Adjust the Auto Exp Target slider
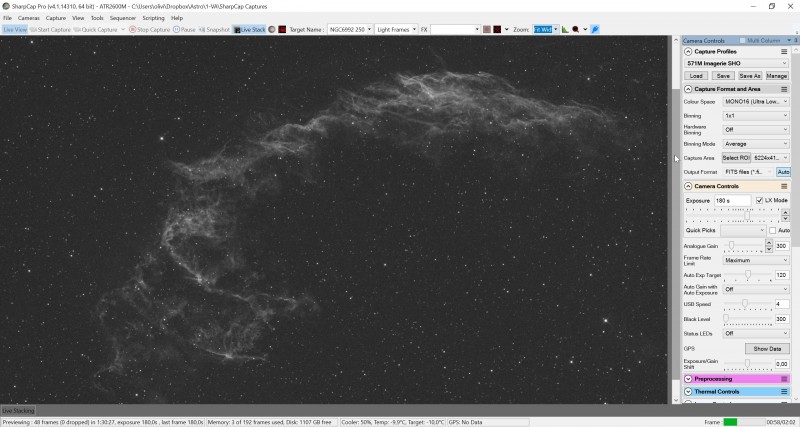The height and width of the screenshot is (427, 800). coord(747,275)
